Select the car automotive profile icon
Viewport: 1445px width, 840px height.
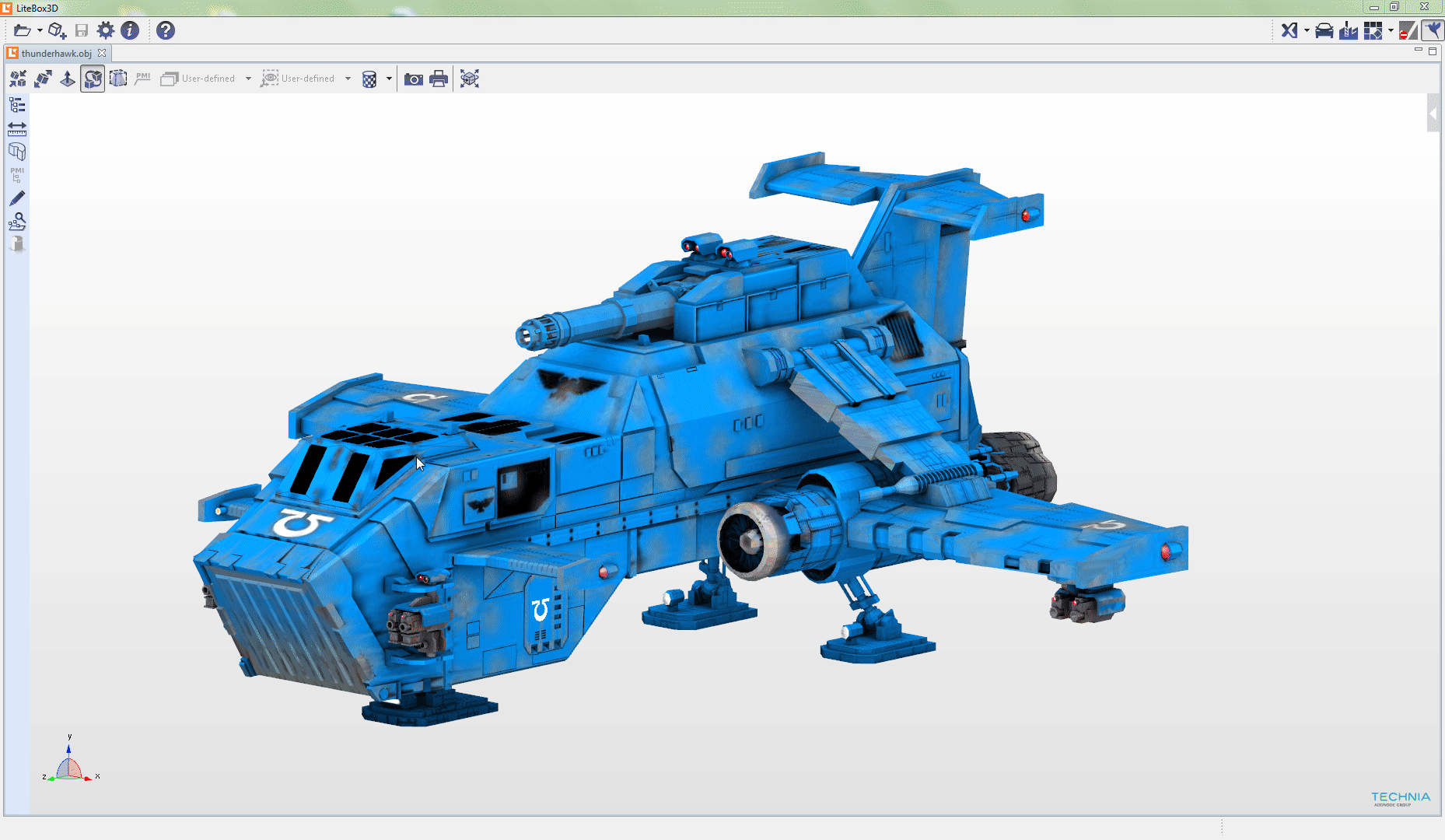pyautogui.click(x=1324, y=30)
